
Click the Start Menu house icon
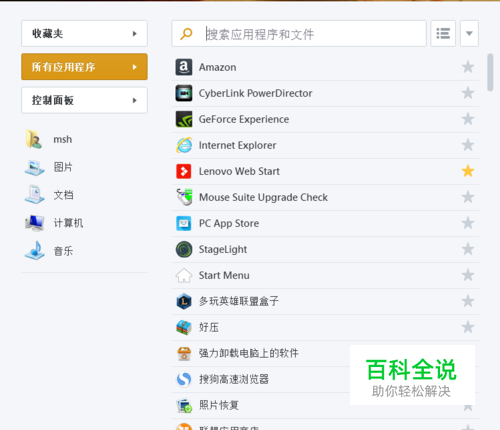pos(184,275)
